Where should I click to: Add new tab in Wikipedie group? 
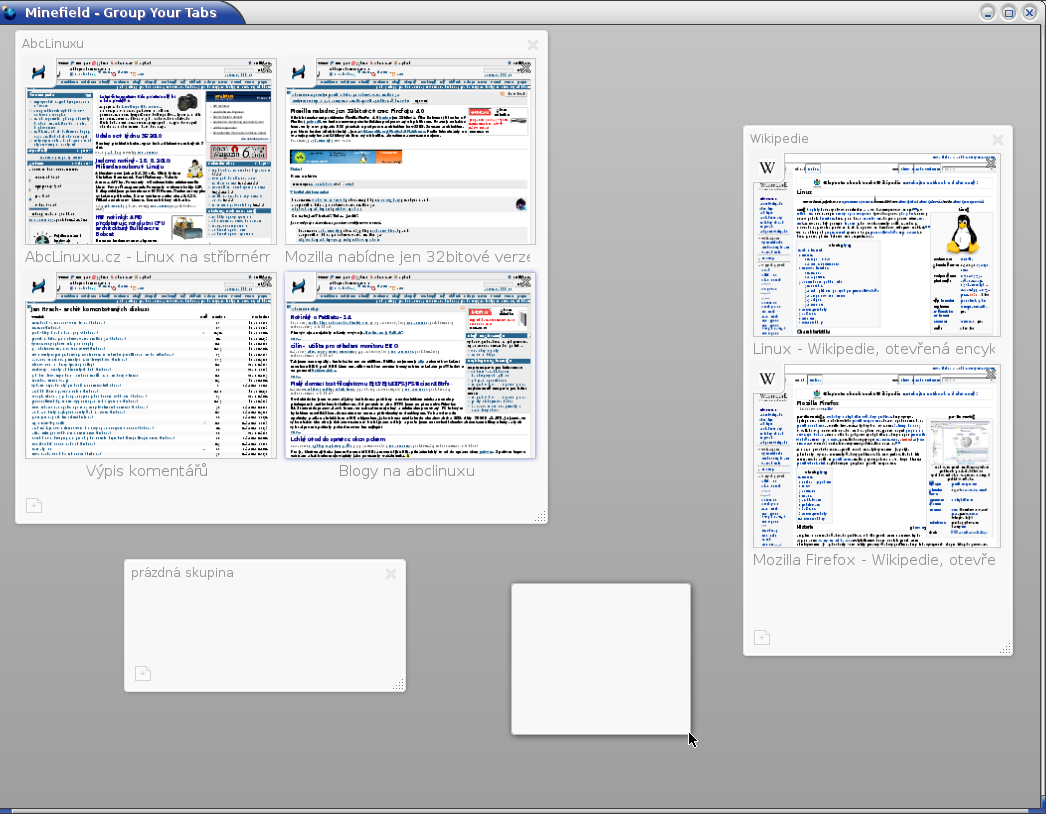pos(762,637)
